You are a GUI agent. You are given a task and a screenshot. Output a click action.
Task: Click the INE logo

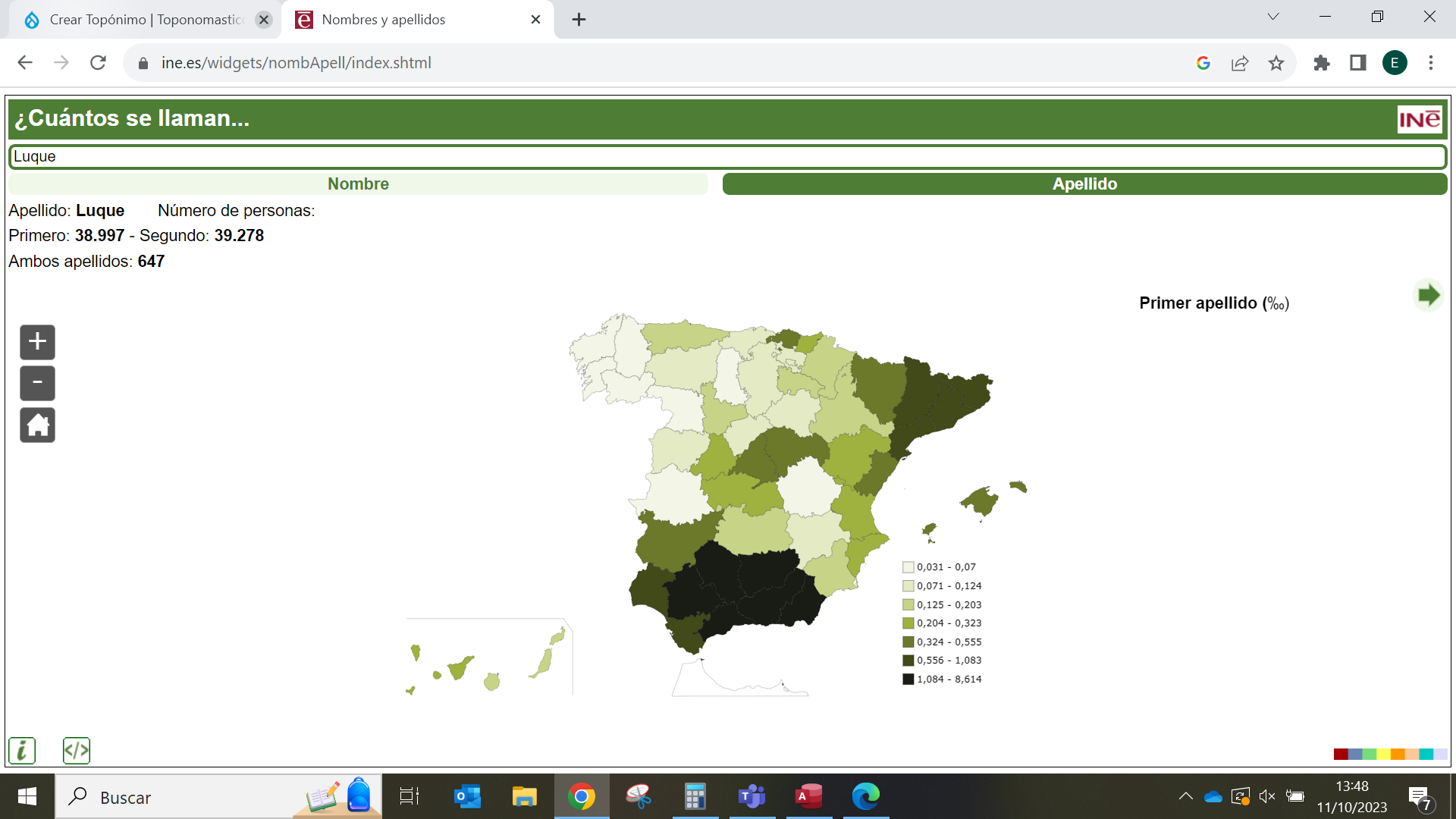tap(1420, 118)
